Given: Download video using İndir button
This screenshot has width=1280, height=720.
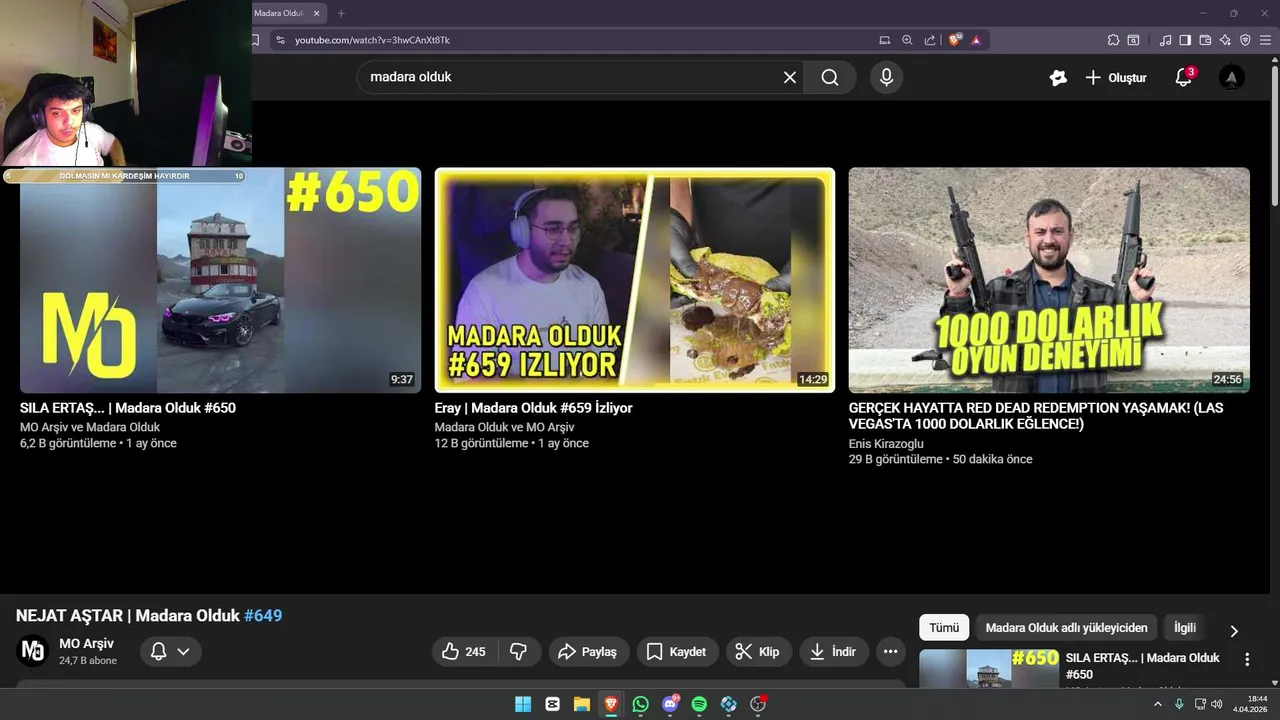Looking at the screenshot, I should coord(834,652).
